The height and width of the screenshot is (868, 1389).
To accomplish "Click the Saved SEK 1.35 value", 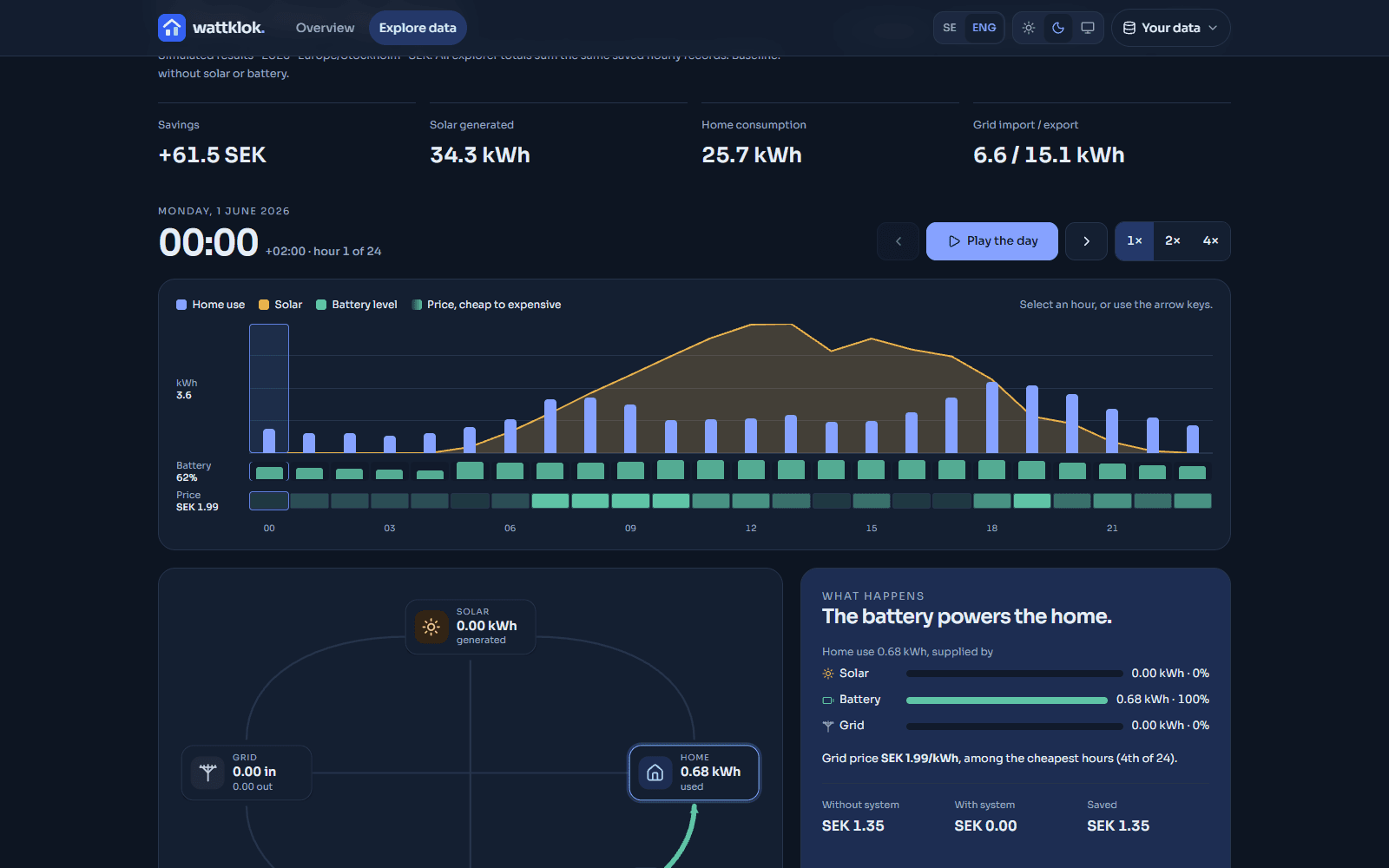I will coord(1118,825).
